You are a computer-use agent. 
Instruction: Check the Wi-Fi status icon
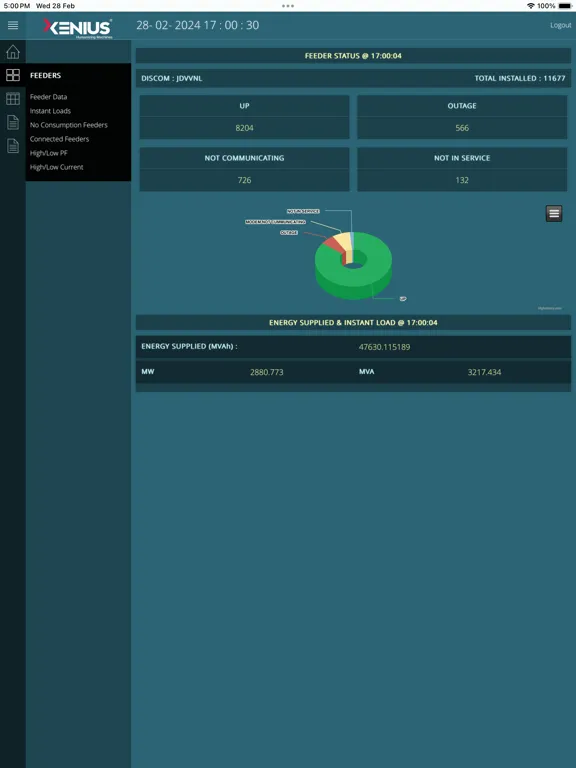pyautogui.click(x=530, y=6)
